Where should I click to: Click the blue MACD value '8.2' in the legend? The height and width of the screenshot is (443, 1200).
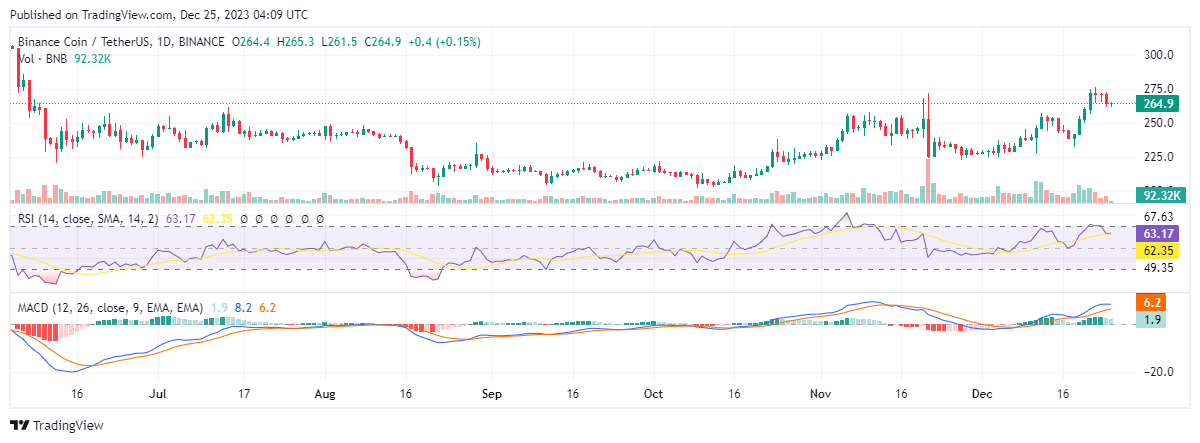[x=243, y=307]
